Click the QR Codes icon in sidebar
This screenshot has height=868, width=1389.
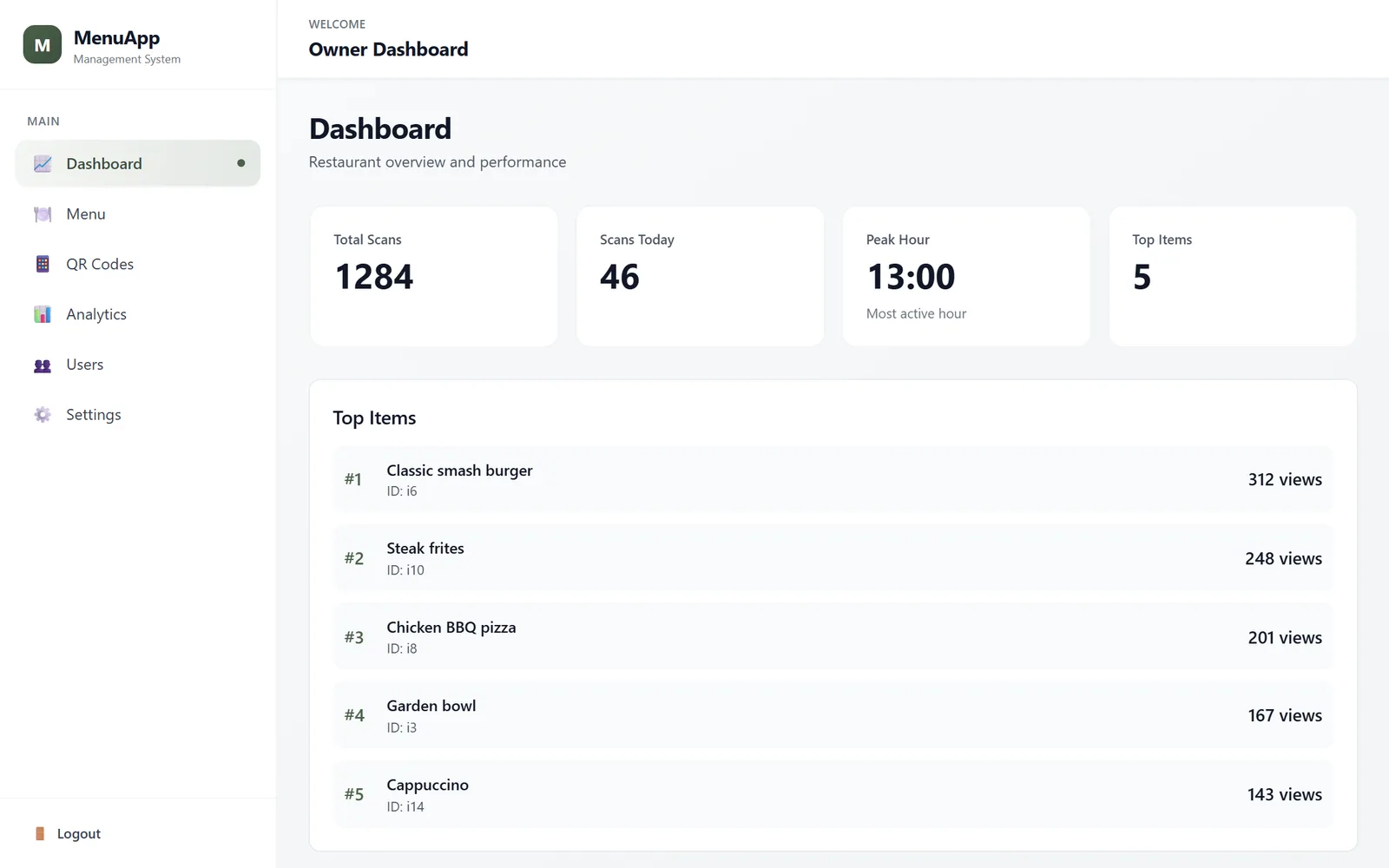43,264
